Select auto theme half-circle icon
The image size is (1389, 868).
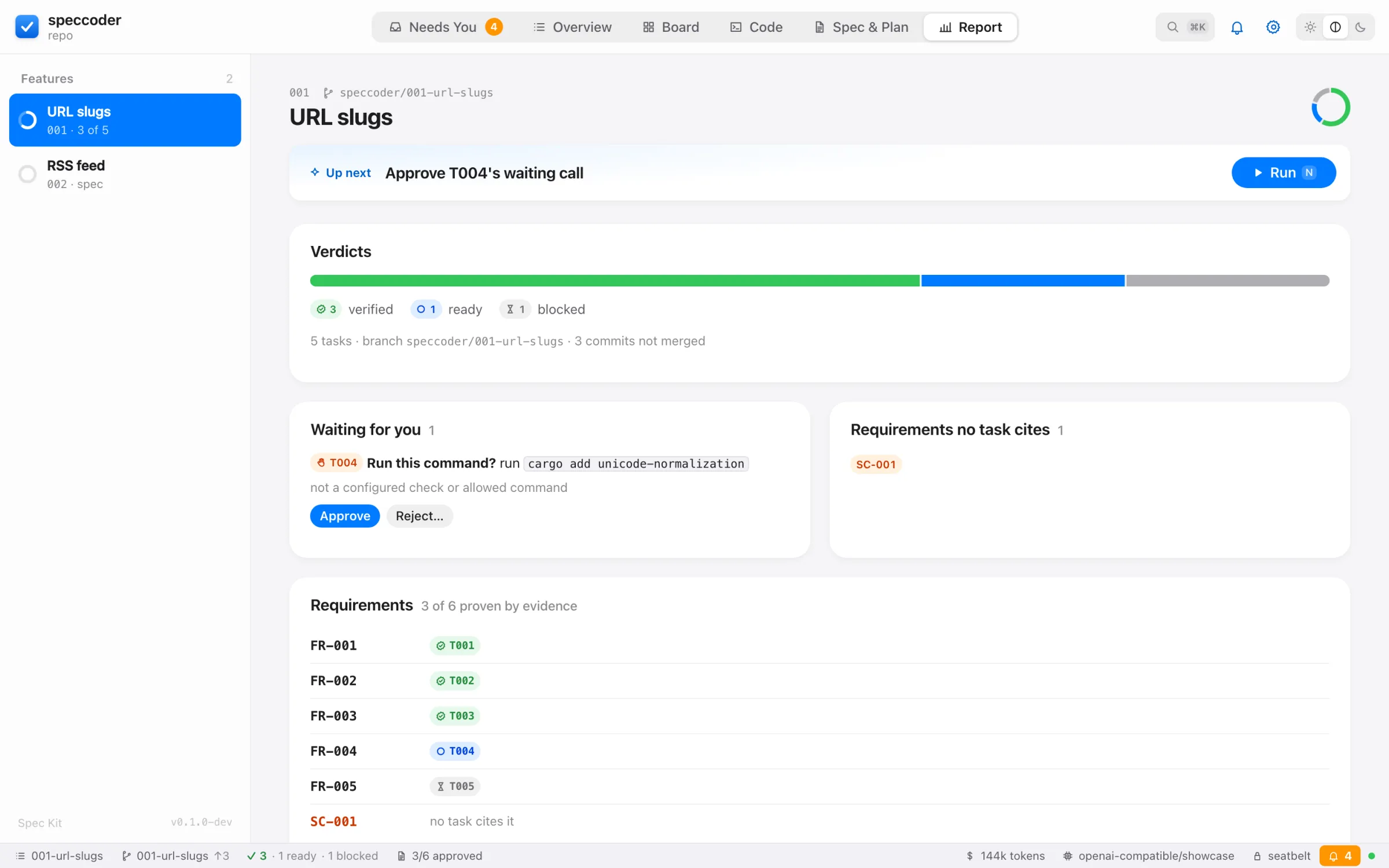(x=1335, y=27)
